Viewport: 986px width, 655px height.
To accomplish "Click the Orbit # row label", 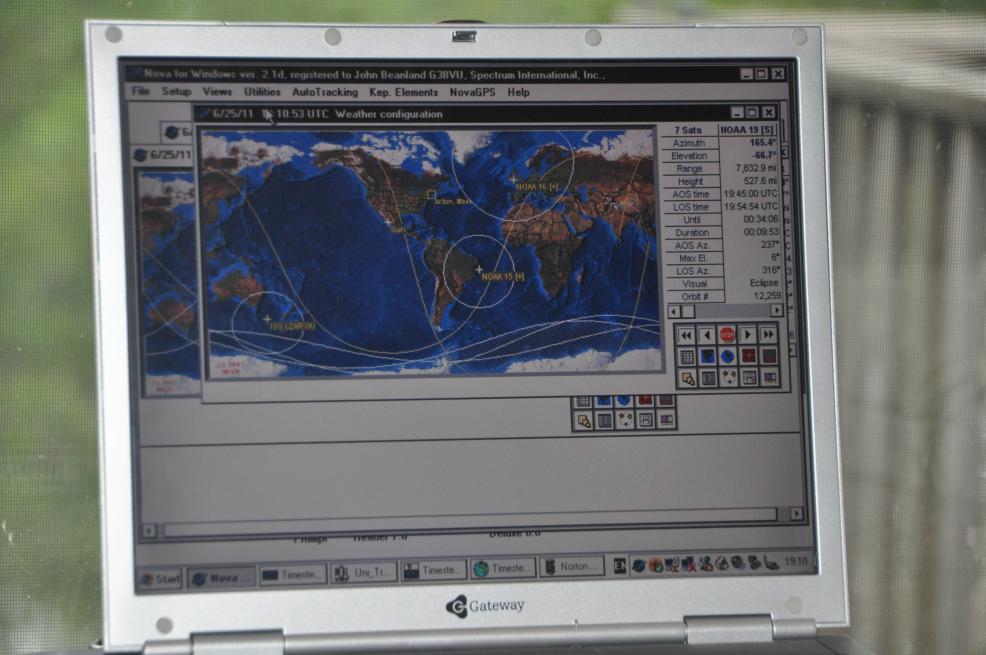I will (x=695, y=297).
